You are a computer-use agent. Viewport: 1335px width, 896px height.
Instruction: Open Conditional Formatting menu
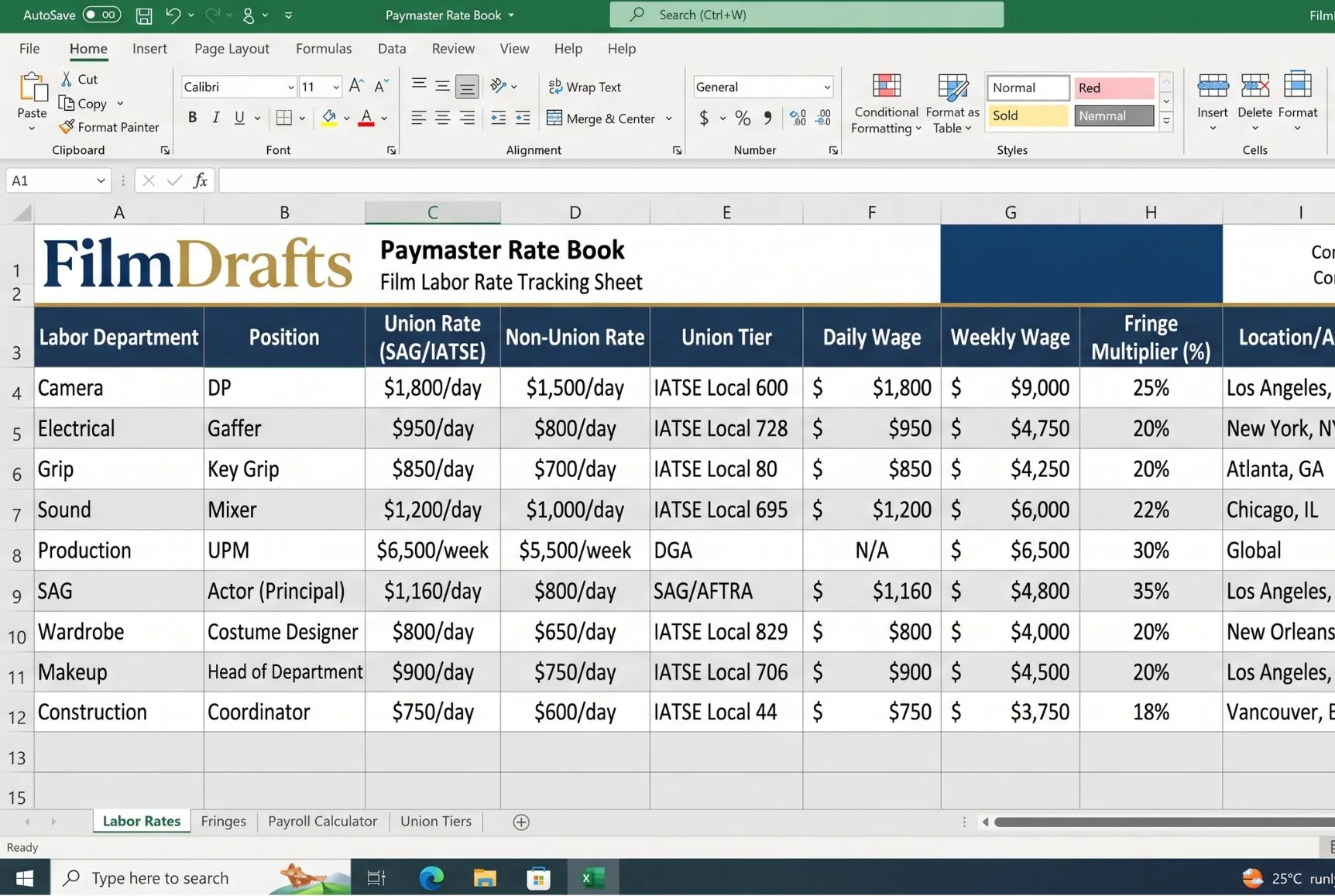tap(886, 103)
